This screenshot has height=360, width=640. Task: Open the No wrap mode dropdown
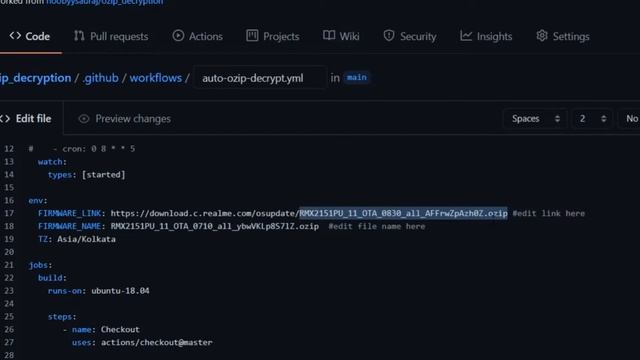[629, 119]
